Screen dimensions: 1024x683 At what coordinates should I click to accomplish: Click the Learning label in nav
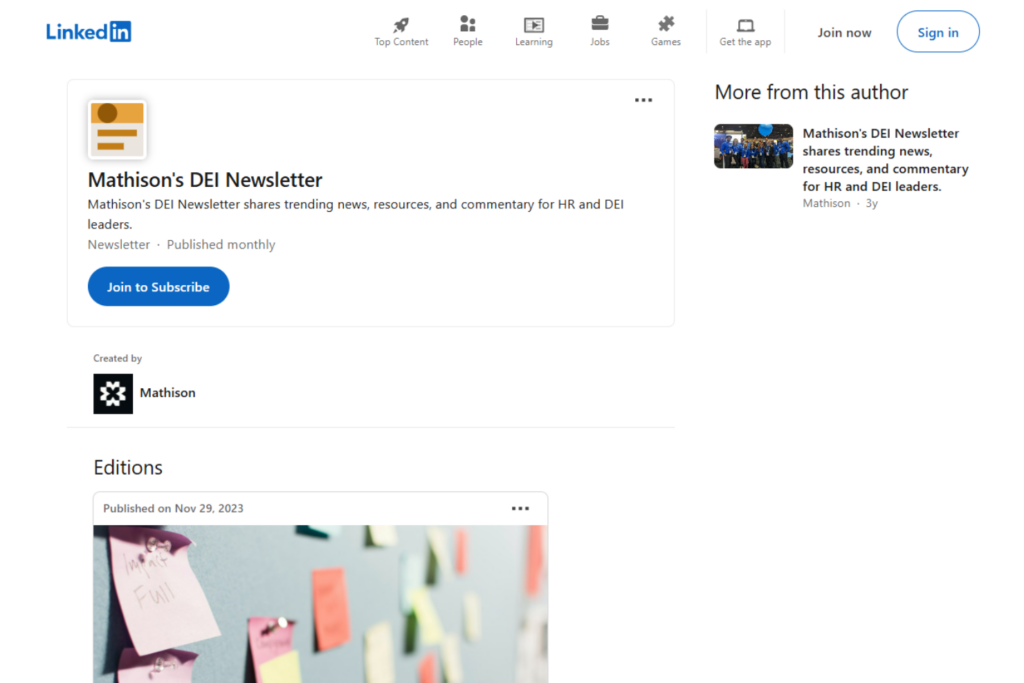coord(534,42)
